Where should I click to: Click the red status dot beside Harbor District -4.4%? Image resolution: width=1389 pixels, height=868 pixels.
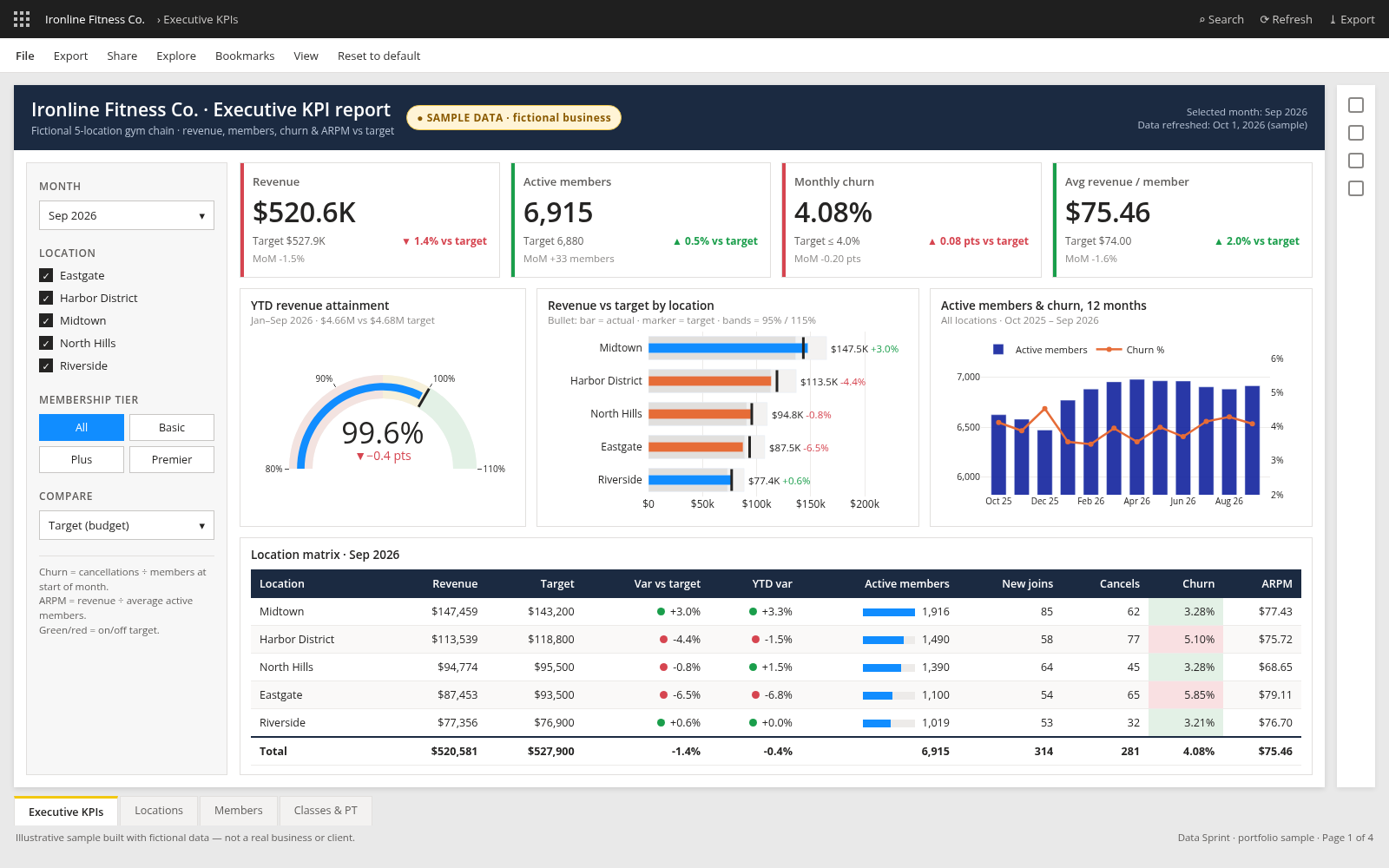[x=663, y=640]
